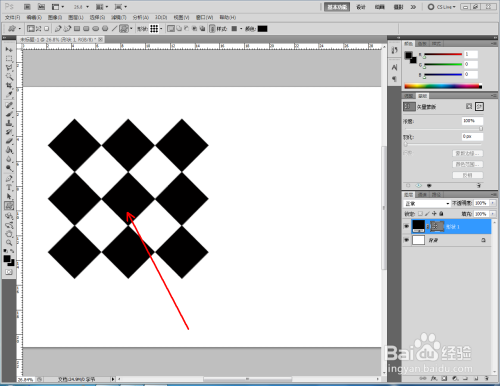Select the Move tool

point(9,49)
